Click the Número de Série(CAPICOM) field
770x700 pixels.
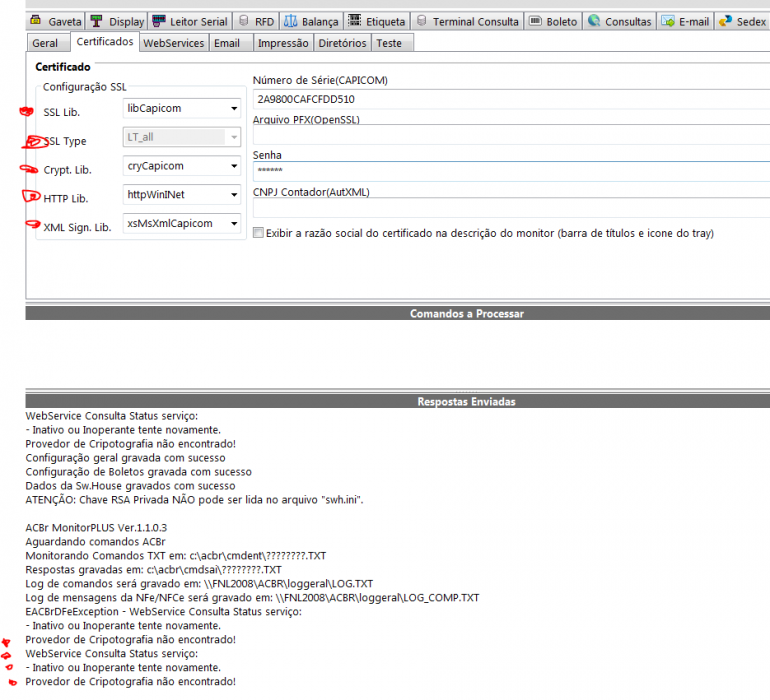tap(511, 99)
